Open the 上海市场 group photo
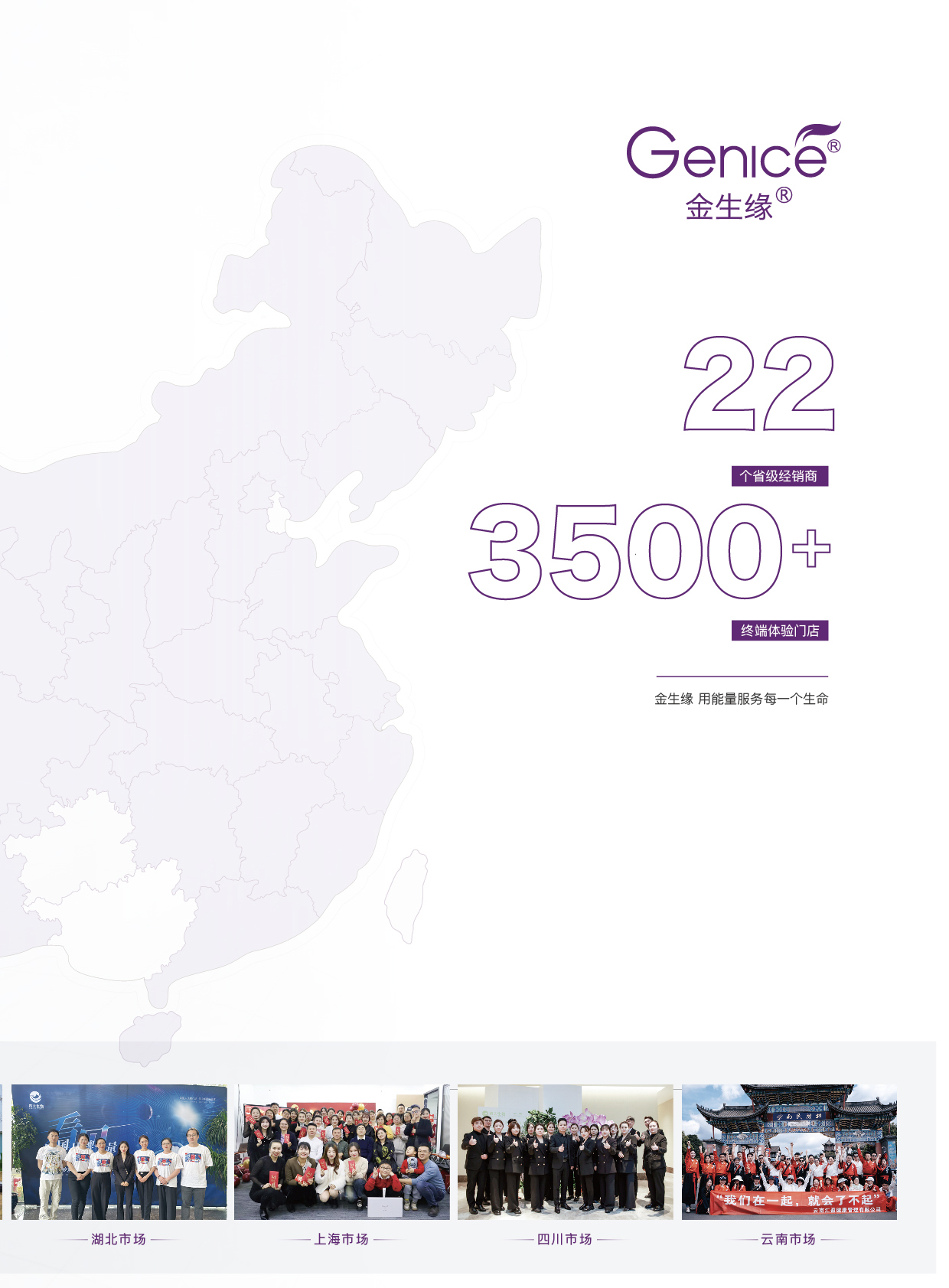 pyautogui.click(x=342, y=1152)
